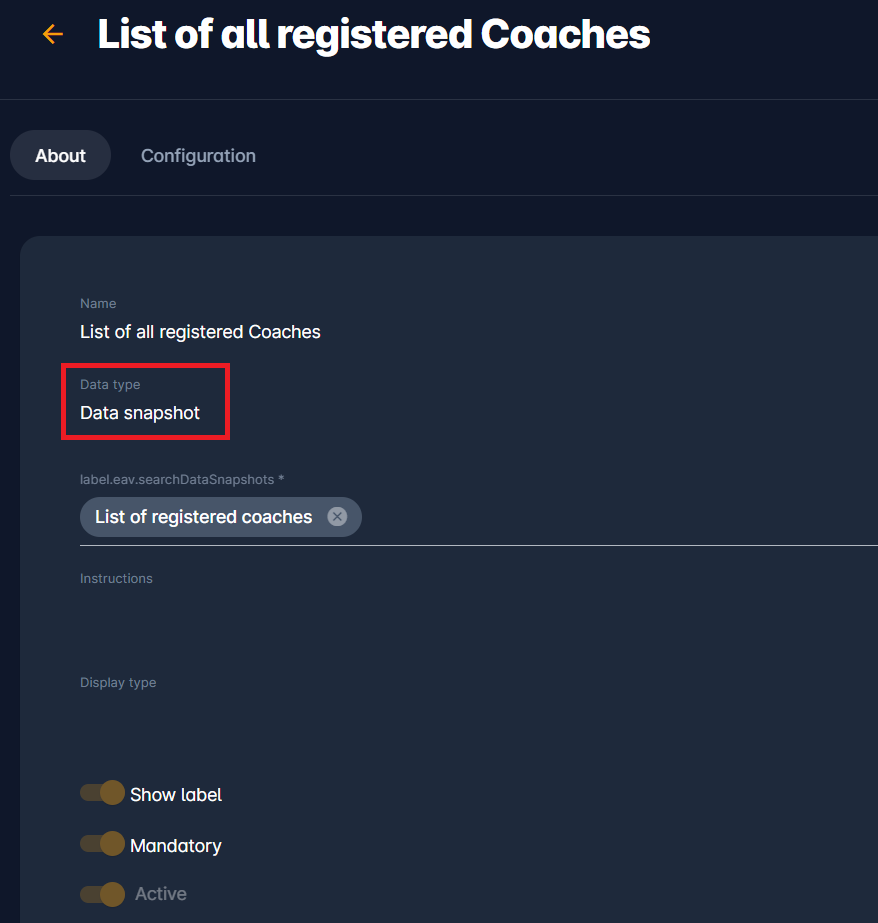Toggle the Show label switch
Image resolution: width=878 pixels, height=923 pixels.
tap(102, 793)
